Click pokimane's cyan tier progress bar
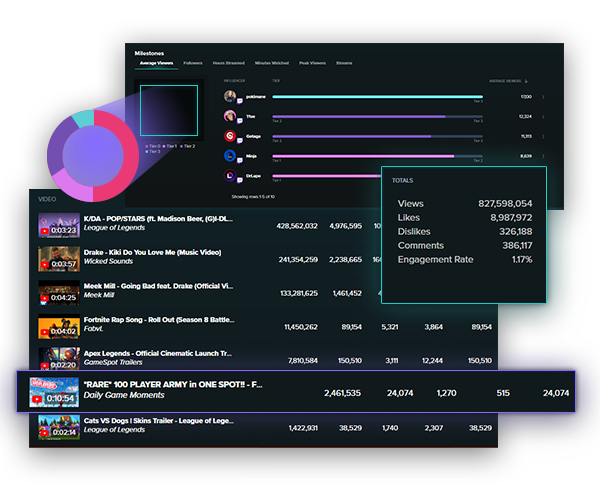This screenshot has width=600, height=500. coord(377,97)
